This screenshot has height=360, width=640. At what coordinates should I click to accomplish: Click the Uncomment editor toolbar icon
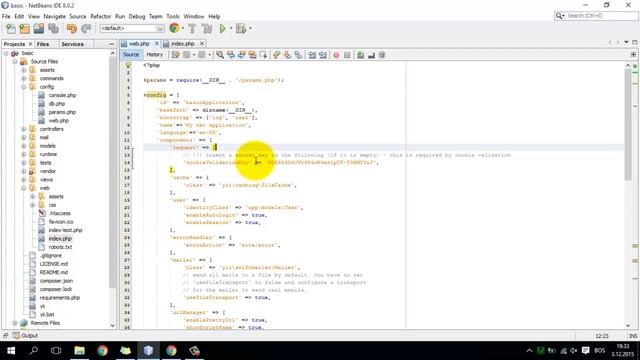(371, 55)
